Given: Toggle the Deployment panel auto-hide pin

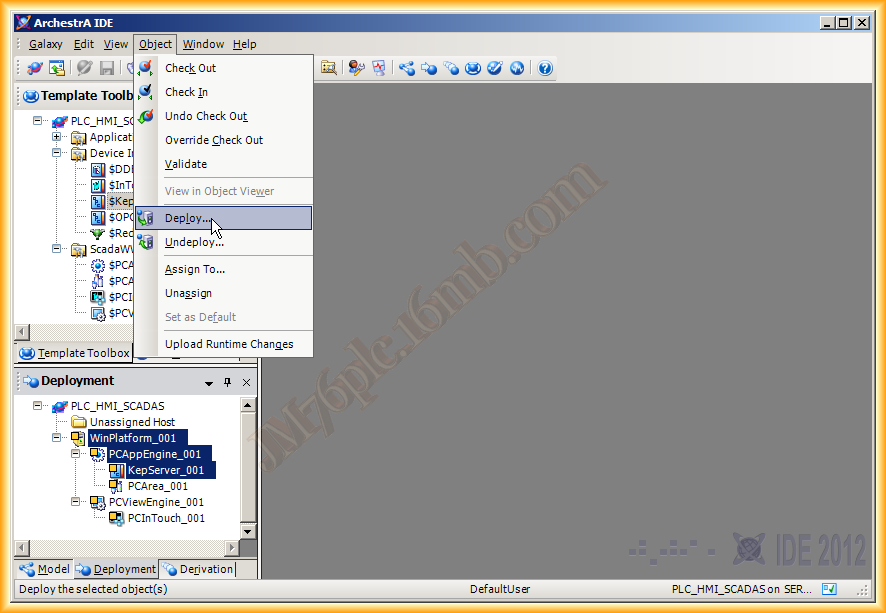Looking at the screenshot, I should [228, 382].
